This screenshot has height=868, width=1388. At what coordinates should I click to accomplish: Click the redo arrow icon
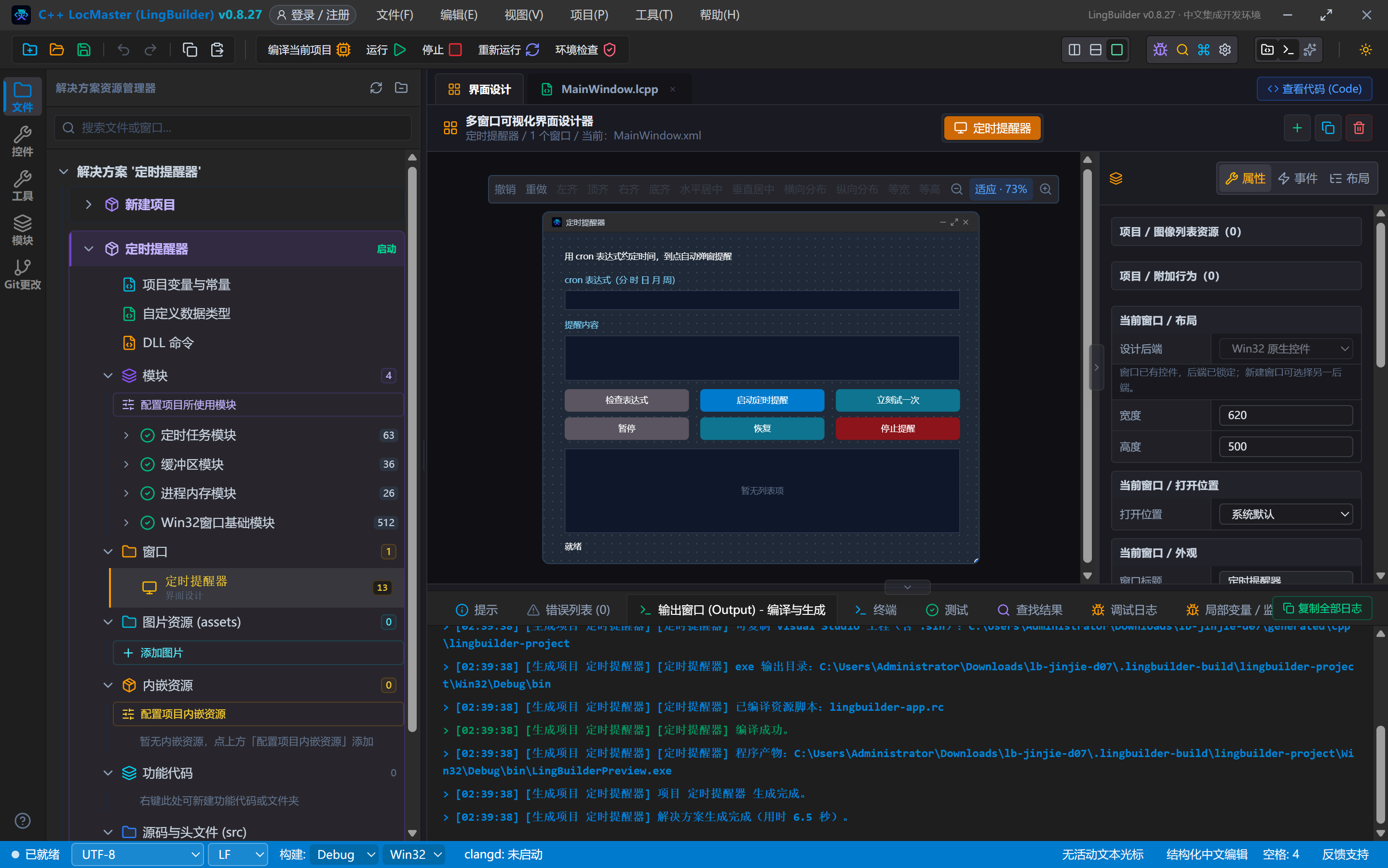click(150, 50)
